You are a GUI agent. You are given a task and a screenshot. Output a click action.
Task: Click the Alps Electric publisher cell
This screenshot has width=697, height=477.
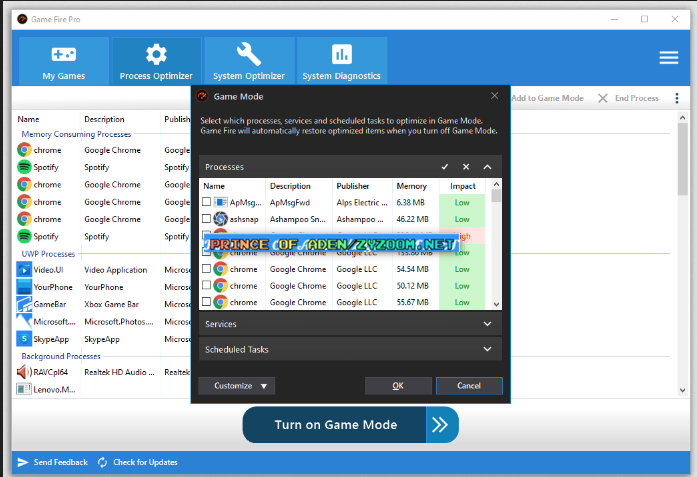pyautogui.click(x=362, y=202)
